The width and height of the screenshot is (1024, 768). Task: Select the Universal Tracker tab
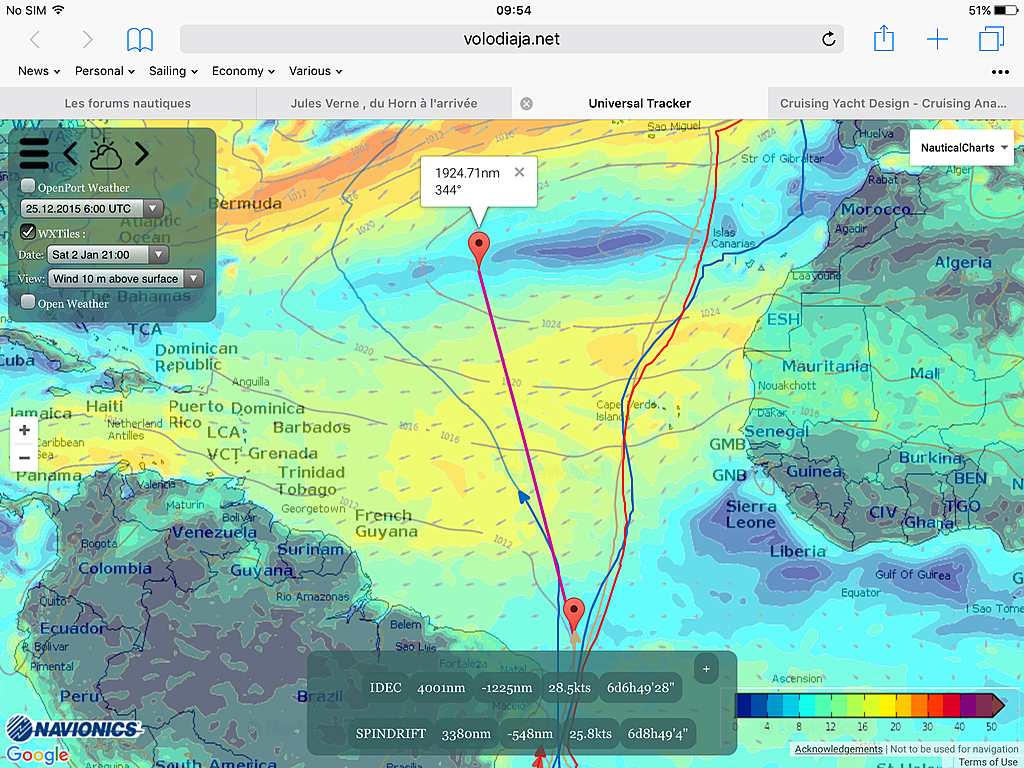click(x=640, y=103)
